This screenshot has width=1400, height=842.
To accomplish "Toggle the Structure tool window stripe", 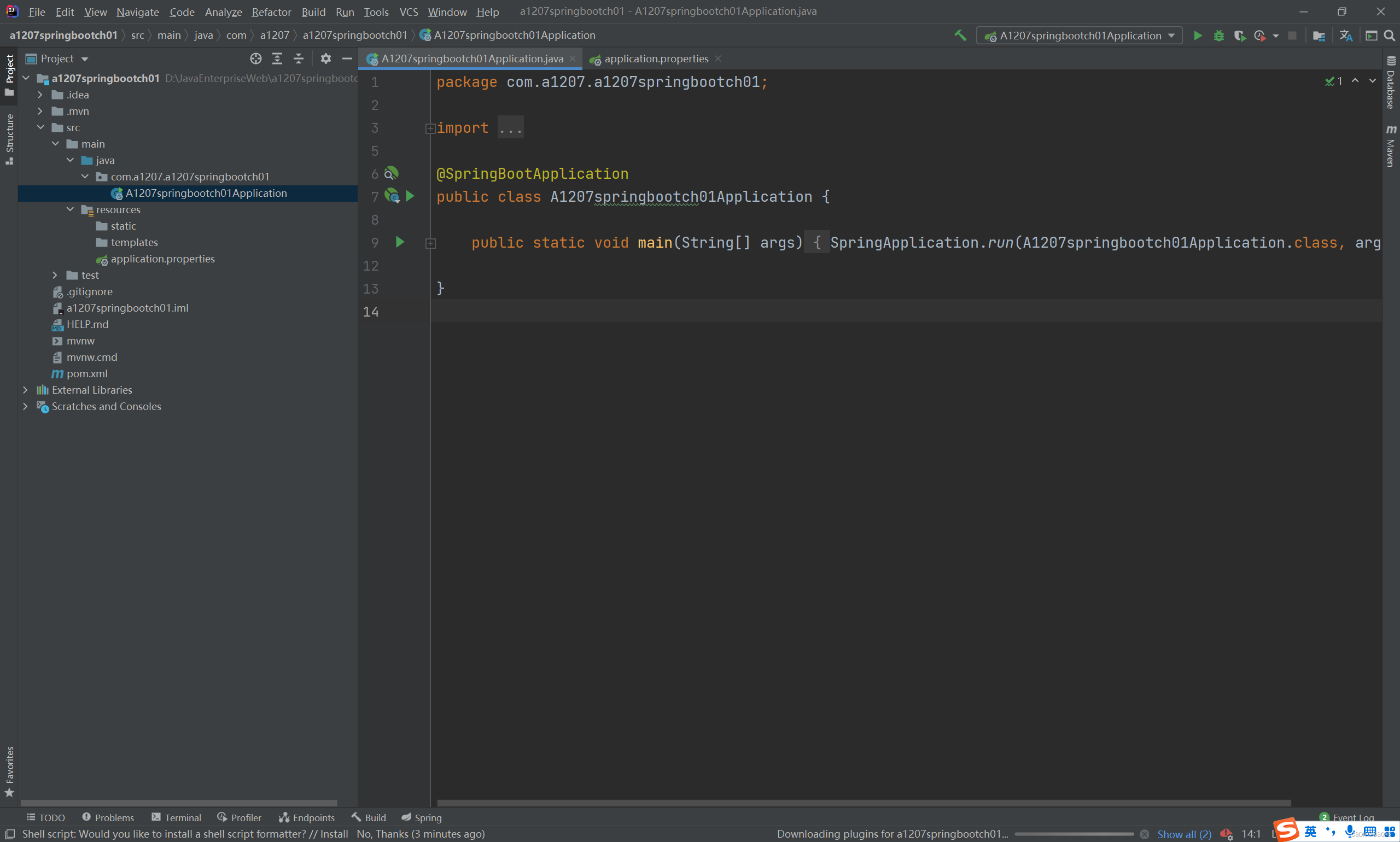I will coord(9,138).
